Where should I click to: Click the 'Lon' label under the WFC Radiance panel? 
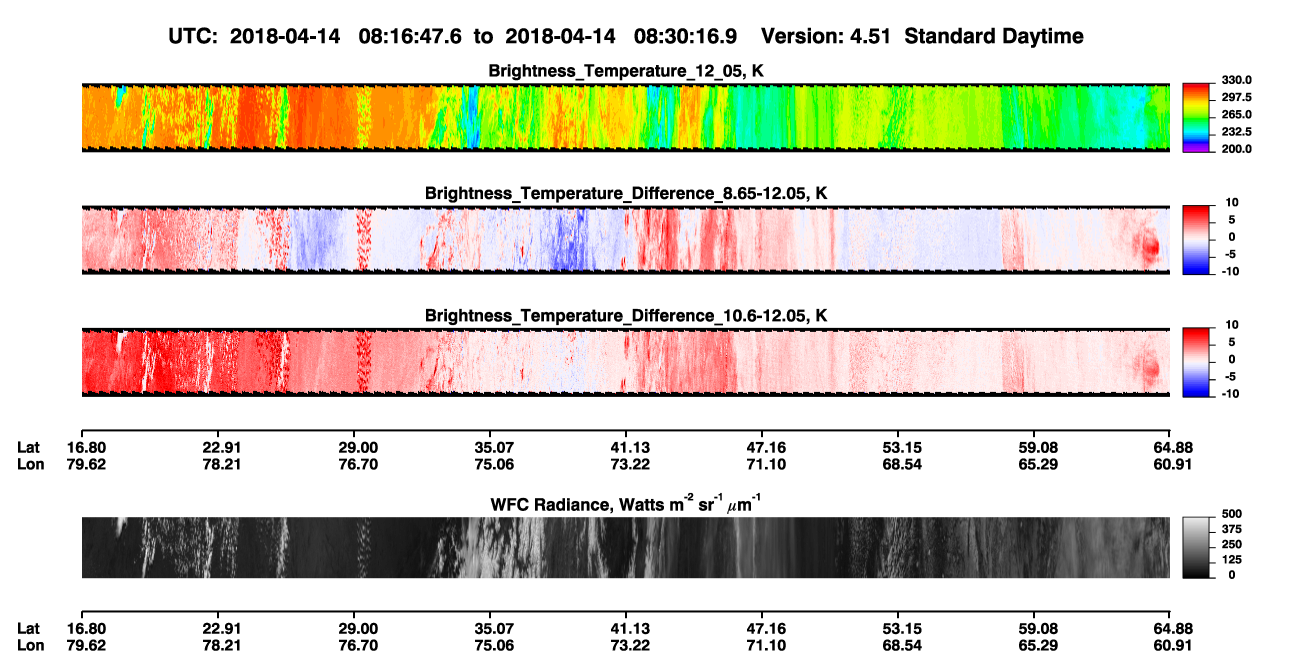(30, 645)
